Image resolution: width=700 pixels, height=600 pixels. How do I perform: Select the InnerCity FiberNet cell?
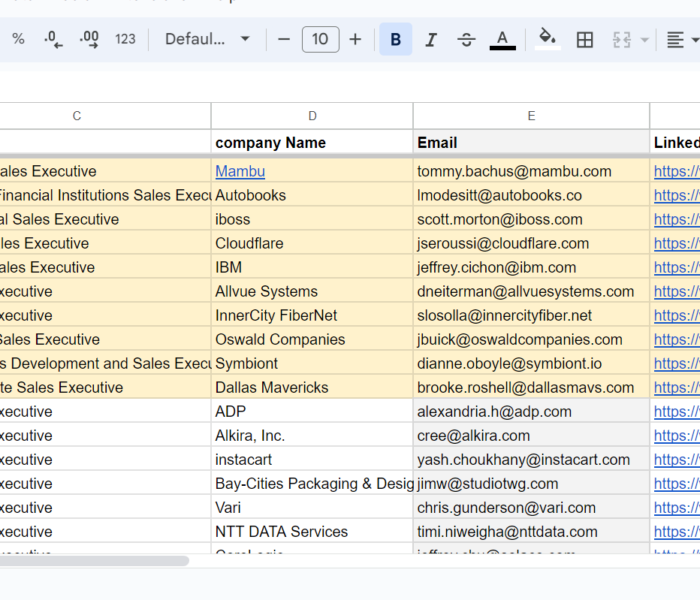(312, 316)
